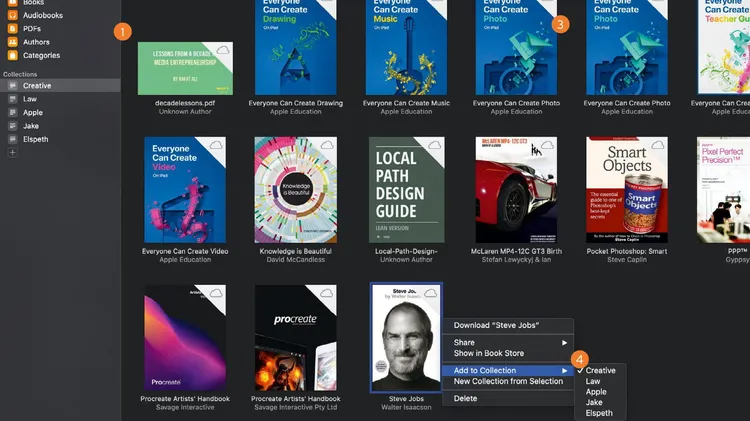This screenshot has width=750, height=421.
Task: Click Delete in the context menu
Action: pyautogui.click(x=465, y=398)
